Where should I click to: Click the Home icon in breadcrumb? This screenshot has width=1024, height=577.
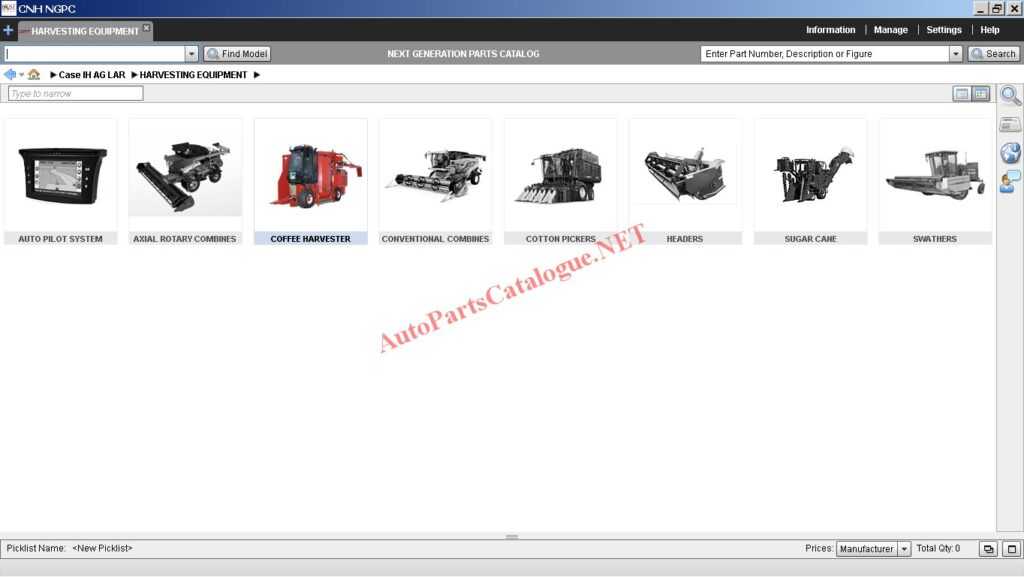pyautogui.click(x=34, y=75)
